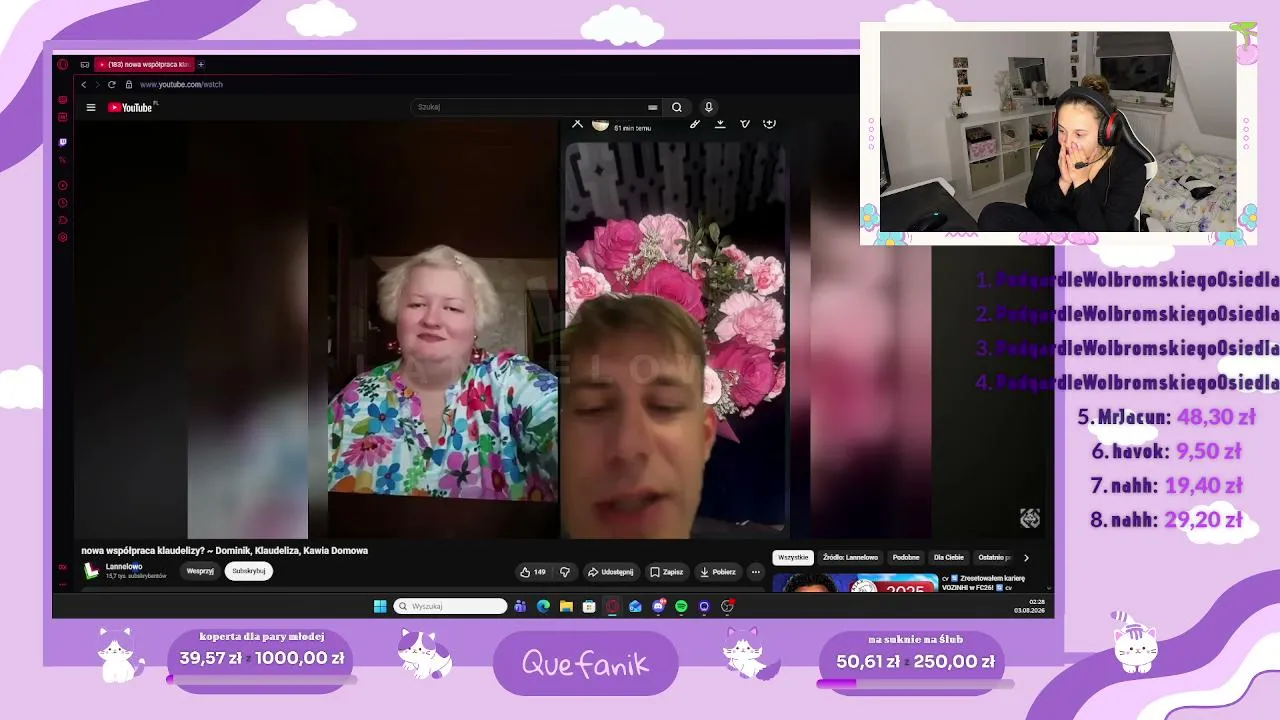Open the YouTube guide hamburger menu

click(91, 107)
